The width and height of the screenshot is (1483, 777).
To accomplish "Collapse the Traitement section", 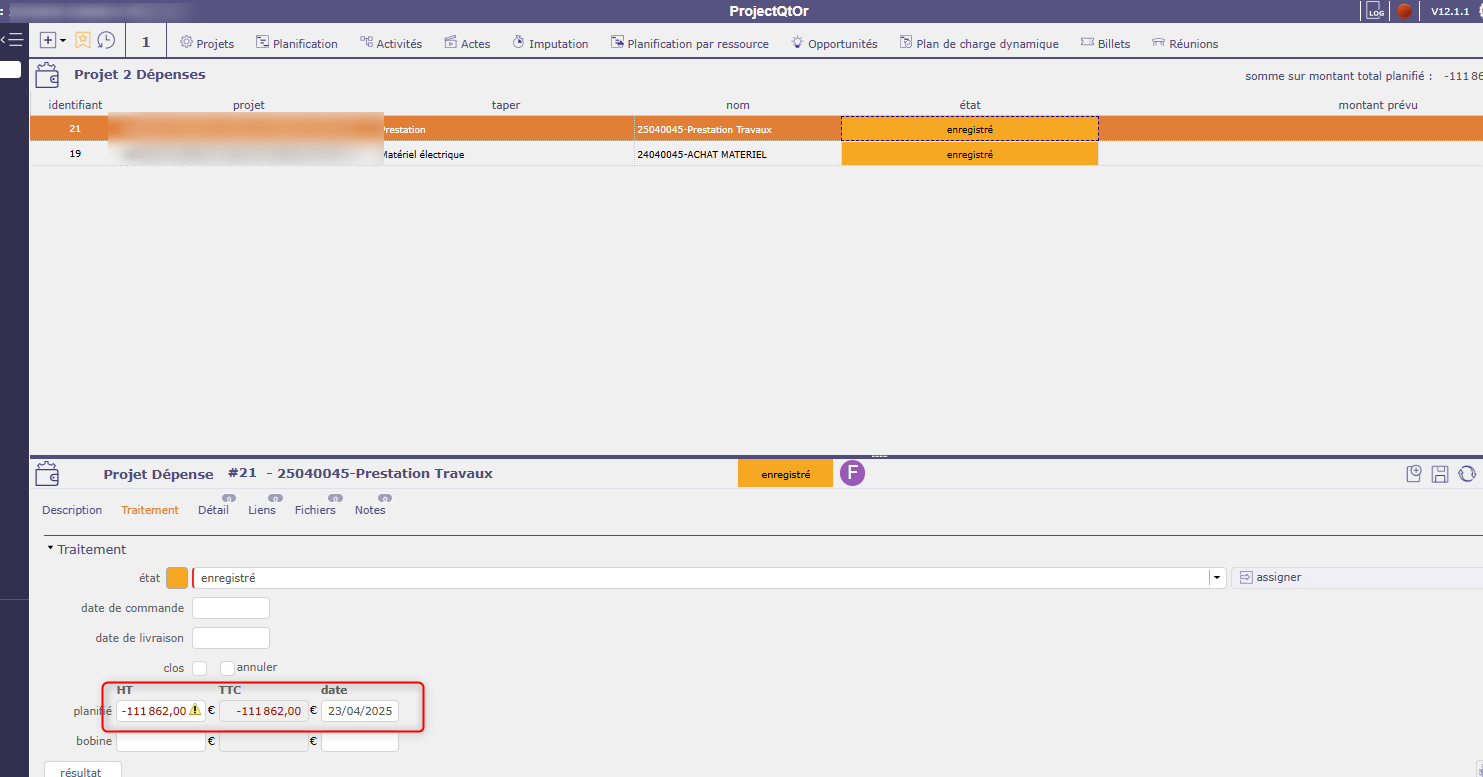I will [x=51, y=549].
